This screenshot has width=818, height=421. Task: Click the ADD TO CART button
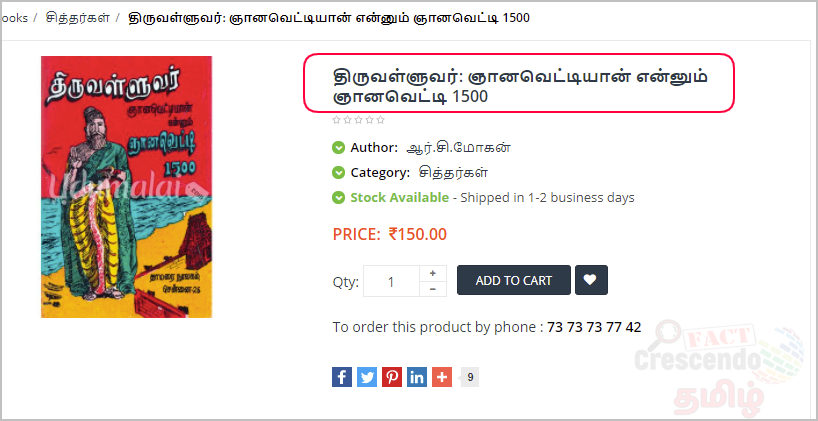514,280
